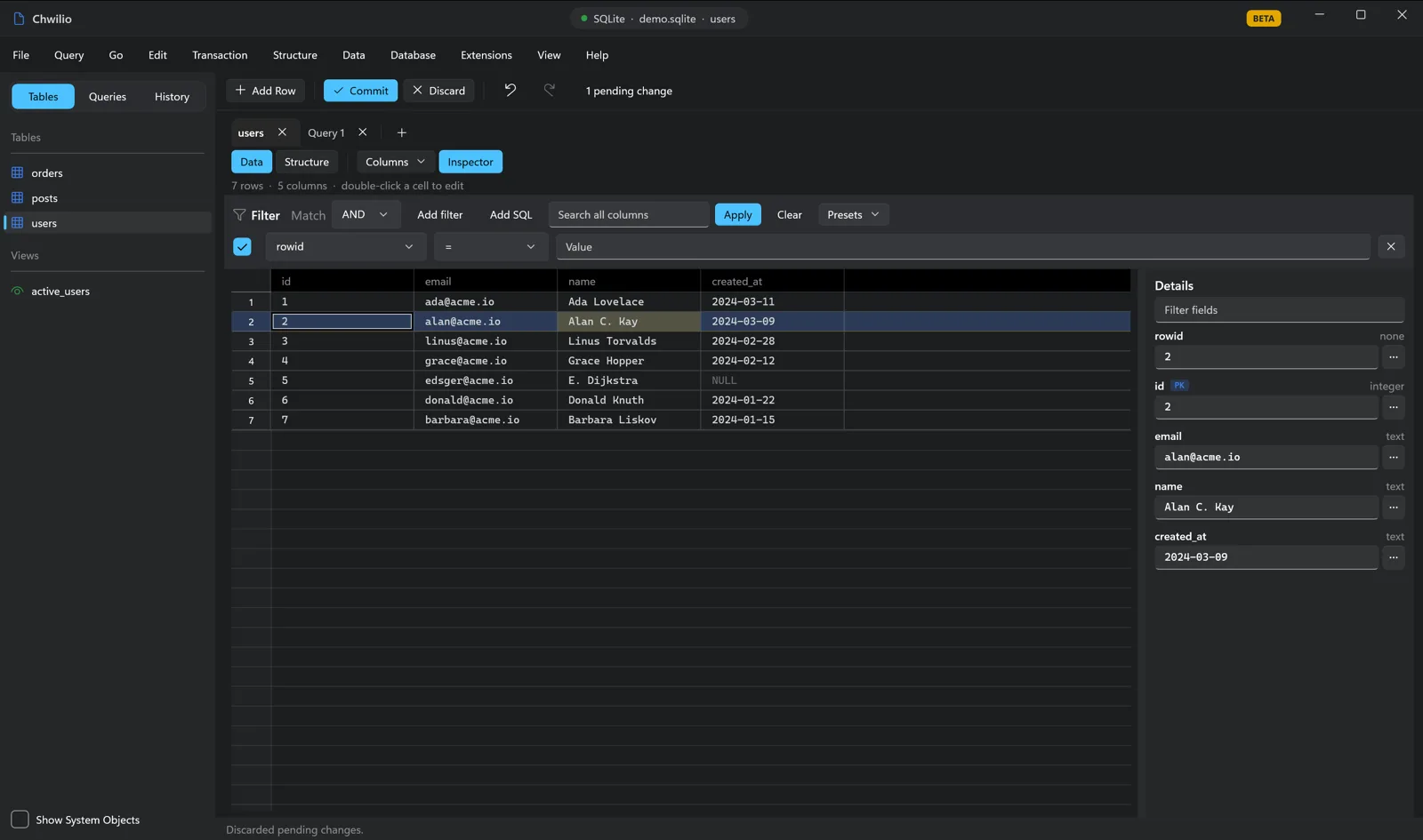Click the Chwilio app logo icon
1423x840 pixels.
click(x=19, y=18)
